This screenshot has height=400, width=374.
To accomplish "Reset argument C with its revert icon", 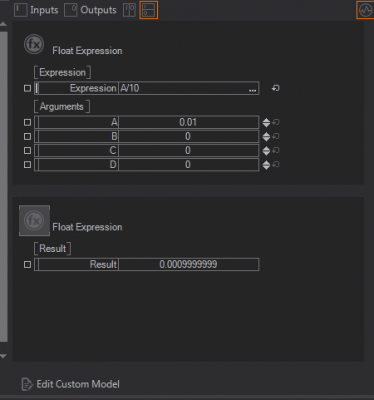I will (x=276, y=150).
